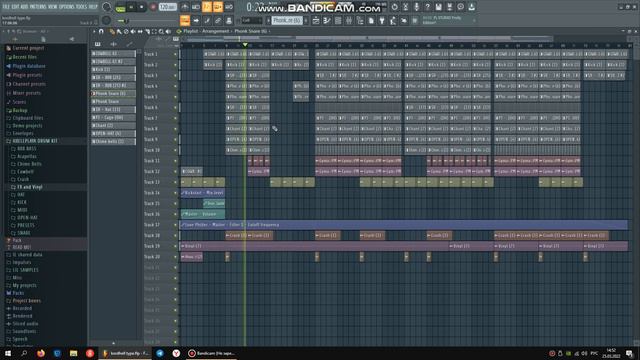Click the export download icon

point(471,7)
